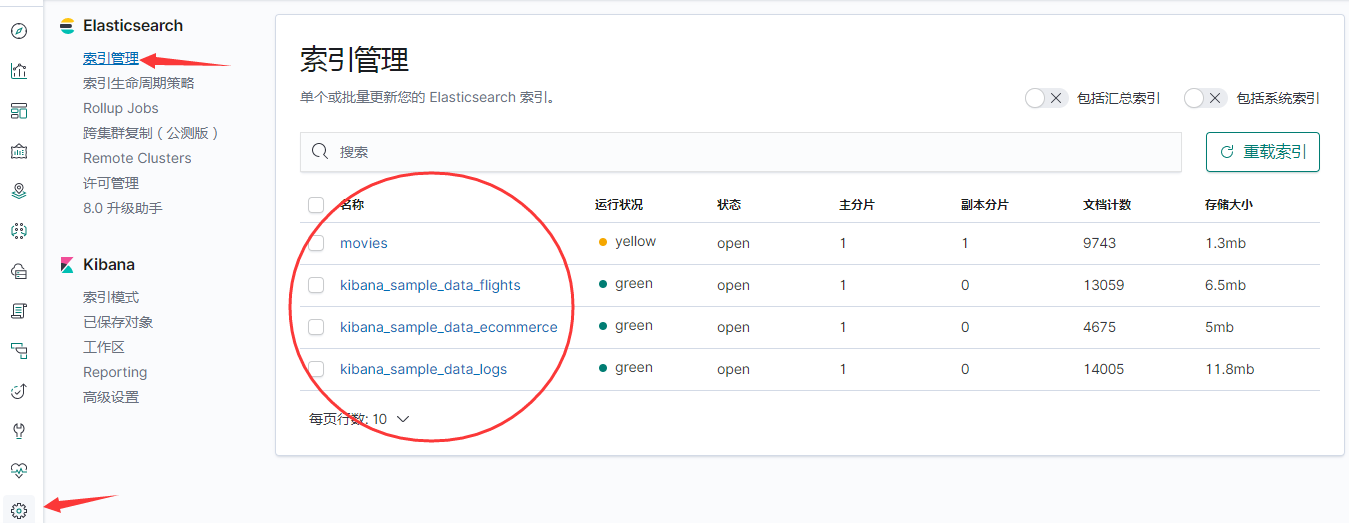Select Rollup Jobs in the side menu

coord(121,108)
